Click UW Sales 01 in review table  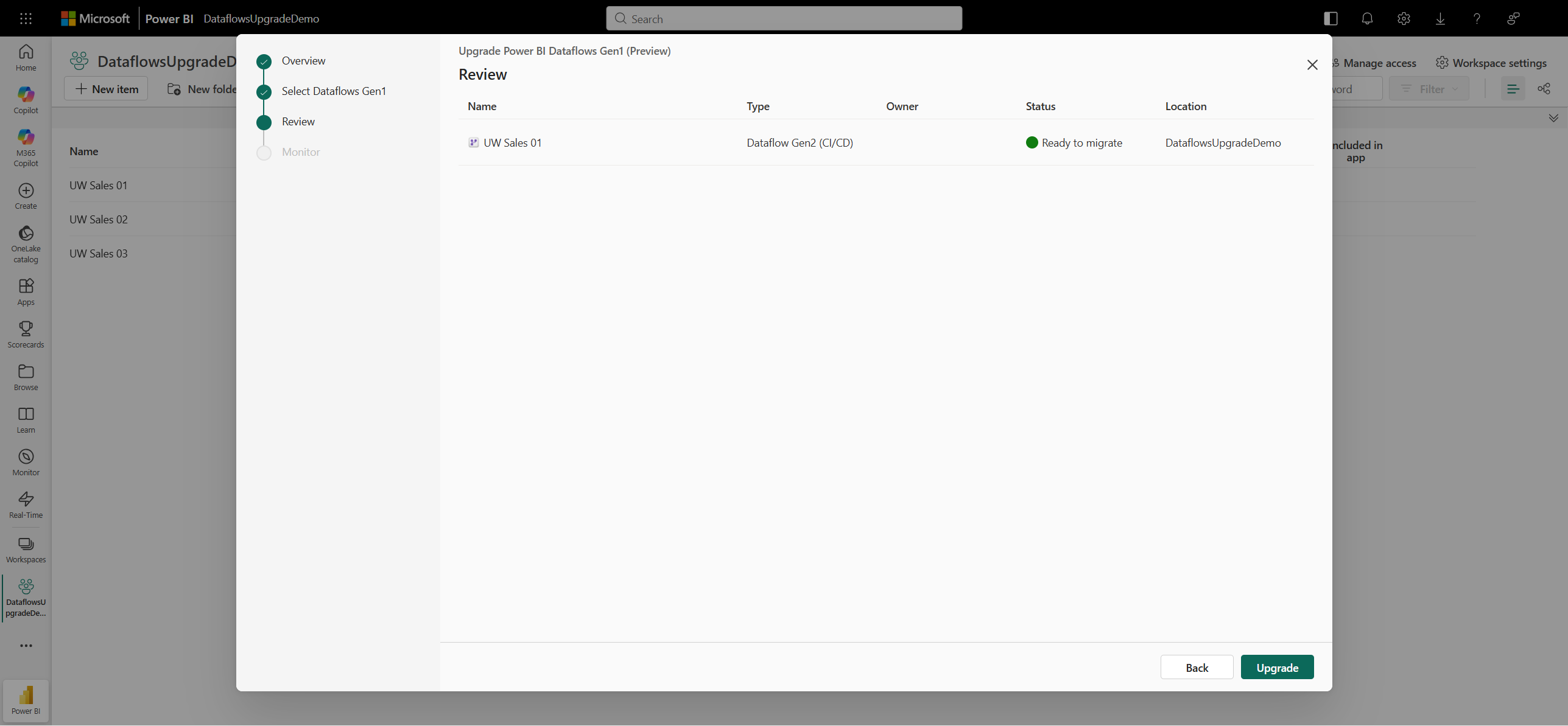512,142
